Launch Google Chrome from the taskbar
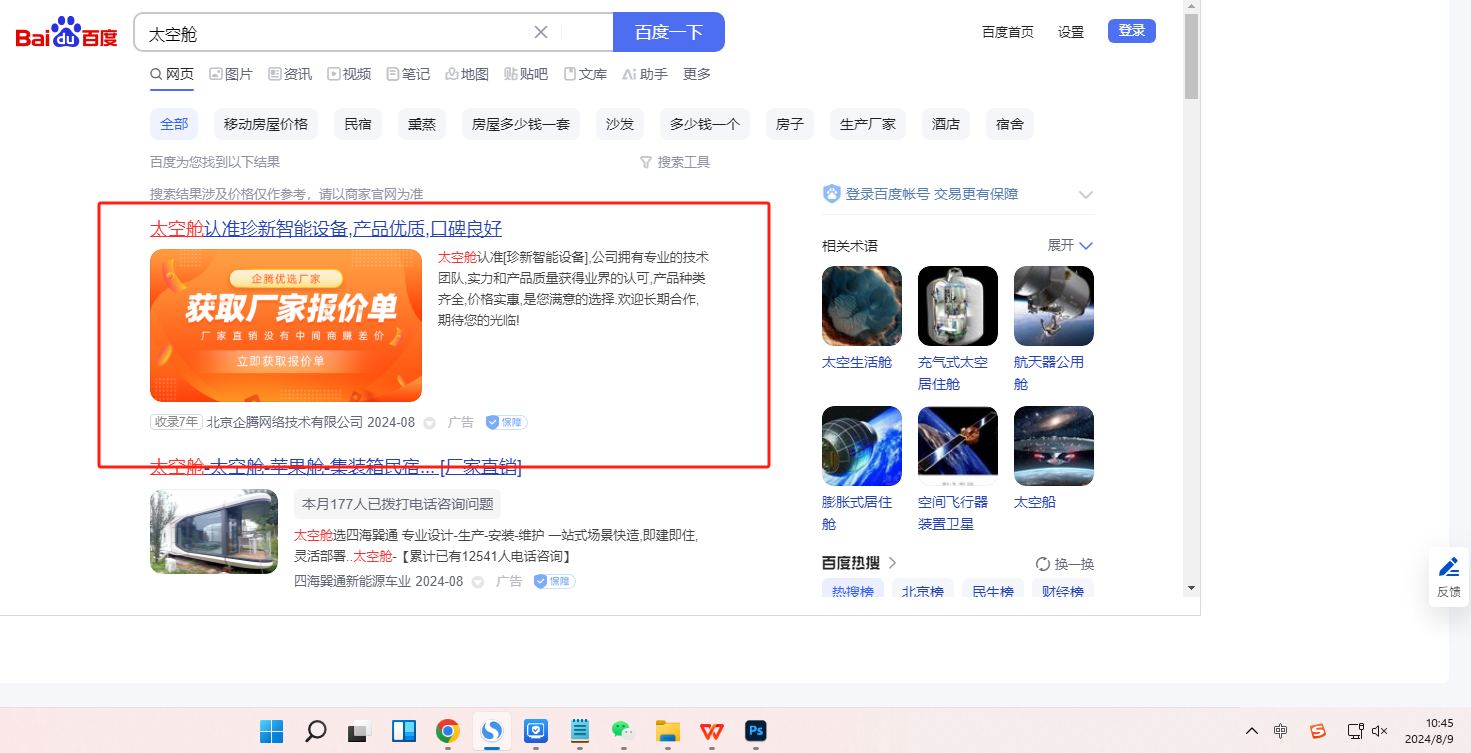This screenshot has height=753, width=1471. (447, 731)
